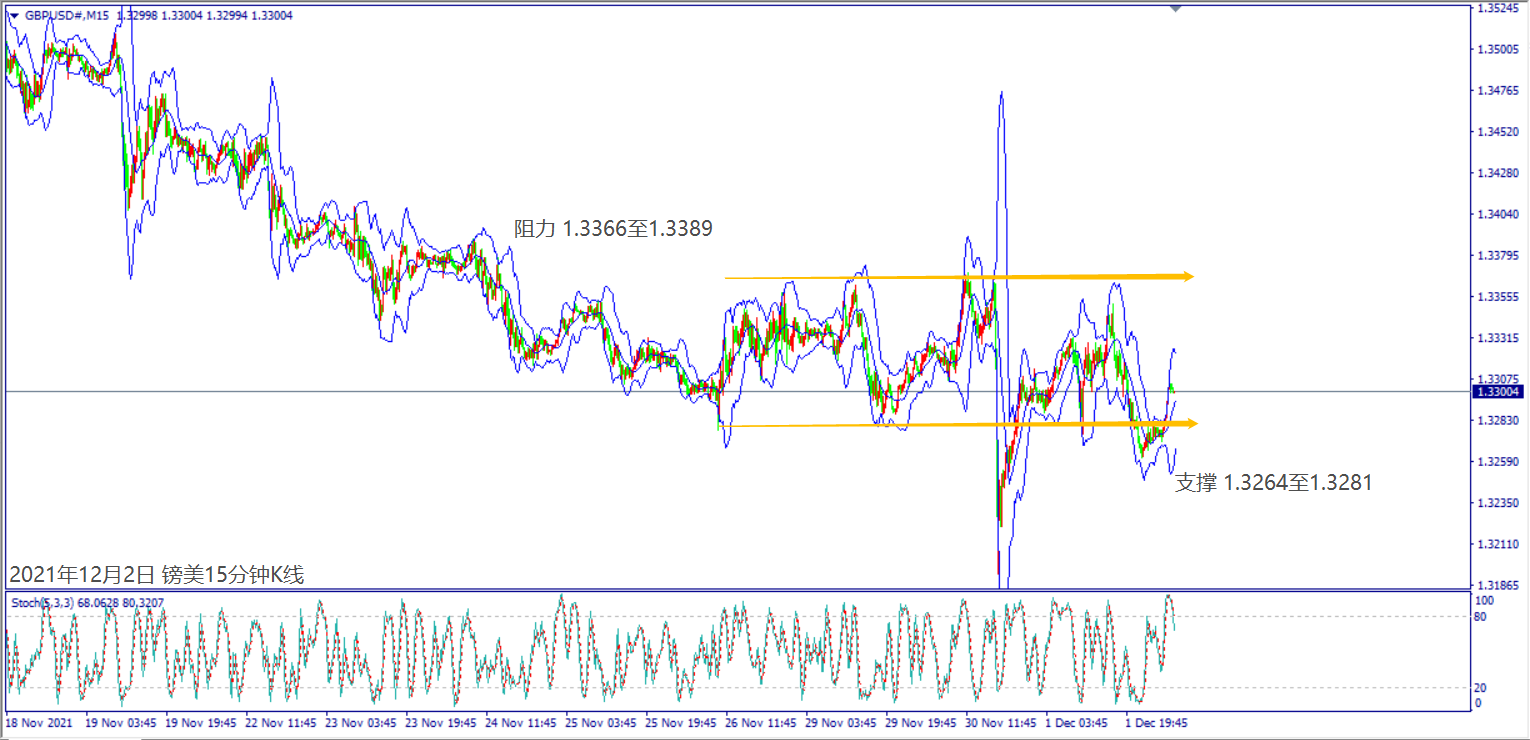Click time axis label 23 Nov 03:45
The height and width of the screenshot is (740, 1530).
point(360,722)
